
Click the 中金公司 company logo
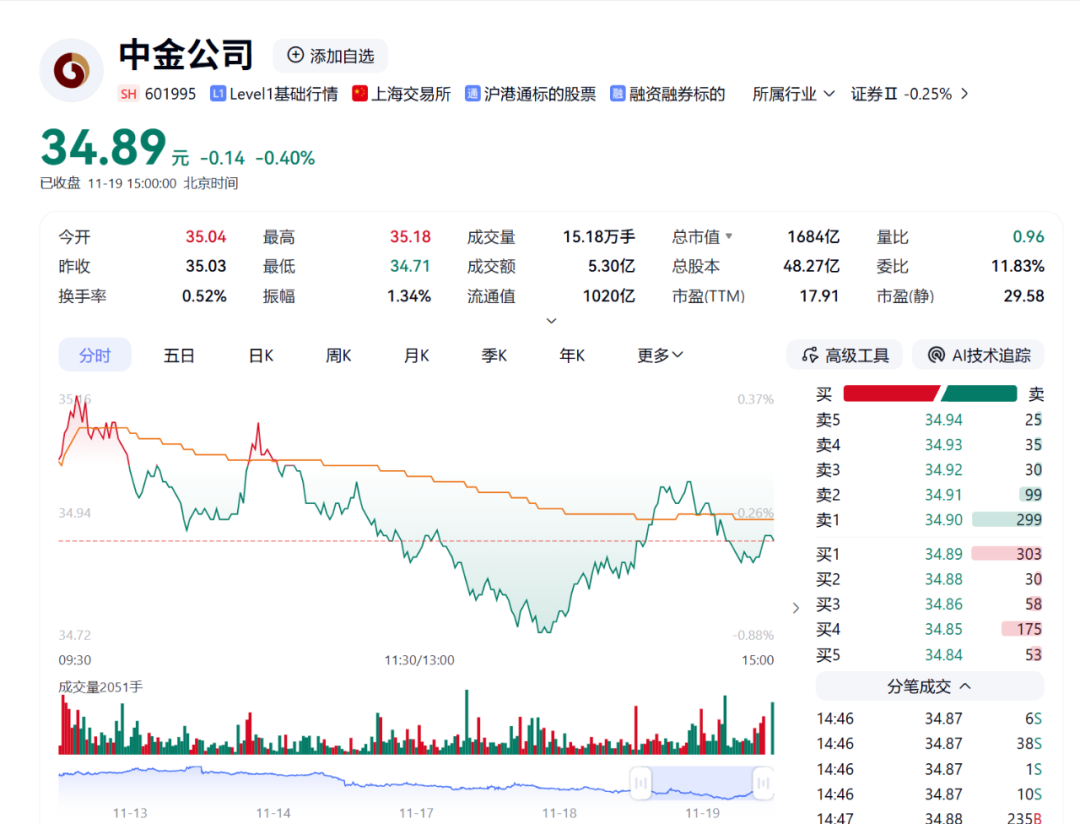(71, 71)
